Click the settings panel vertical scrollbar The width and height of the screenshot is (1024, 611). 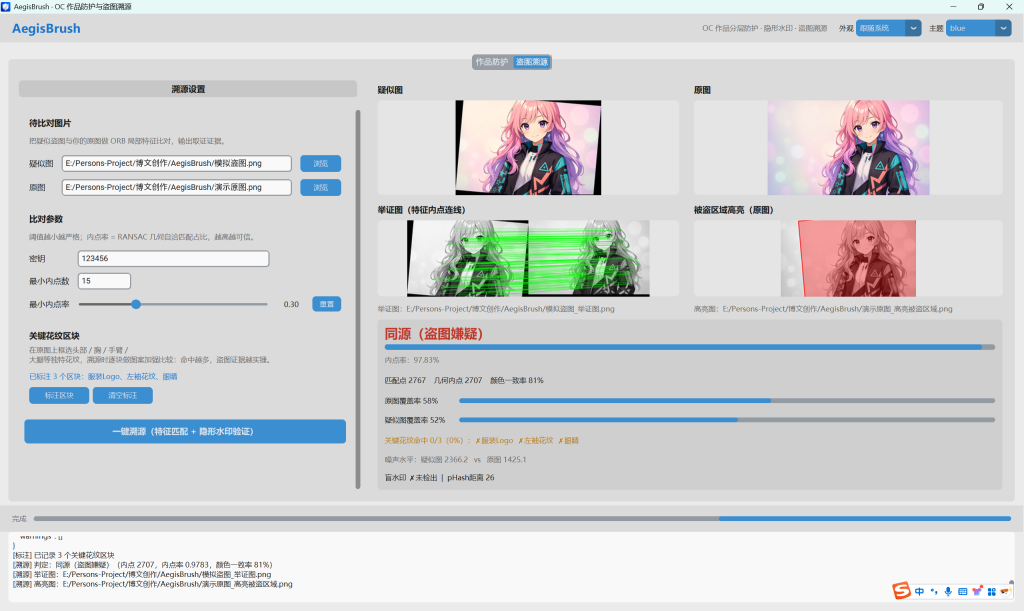tap(358, 299)
